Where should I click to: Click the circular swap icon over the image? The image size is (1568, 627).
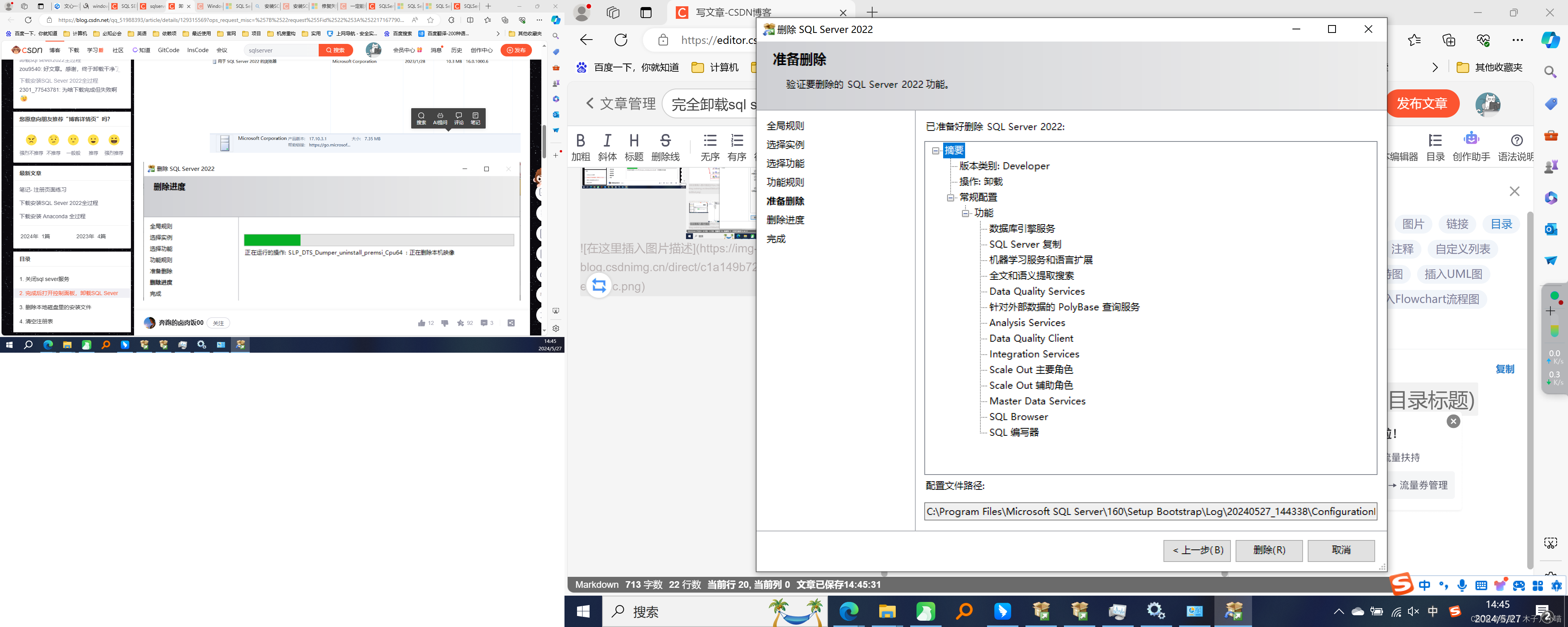tap(599, 285)
